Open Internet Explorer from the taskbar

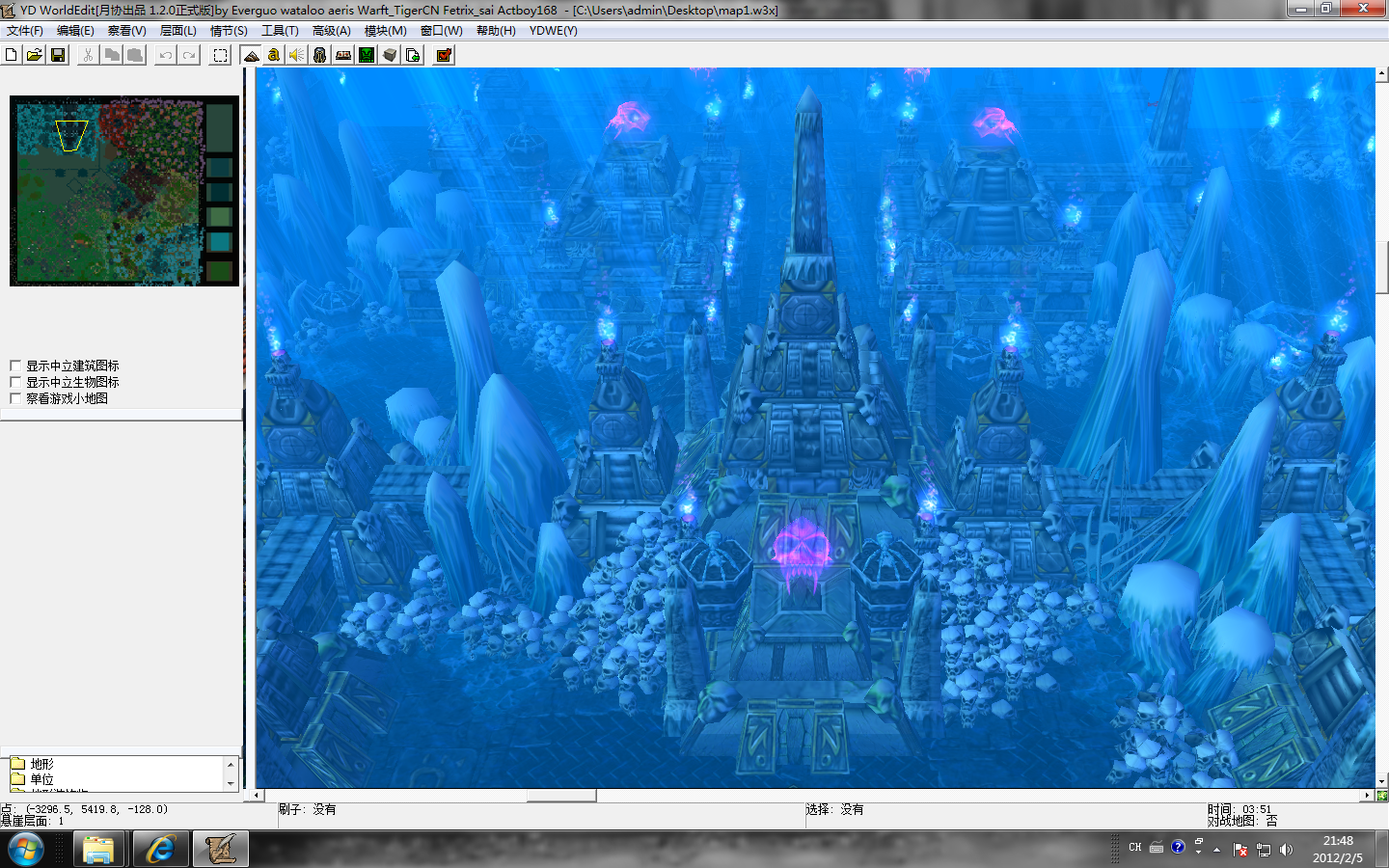click(159, 850)
